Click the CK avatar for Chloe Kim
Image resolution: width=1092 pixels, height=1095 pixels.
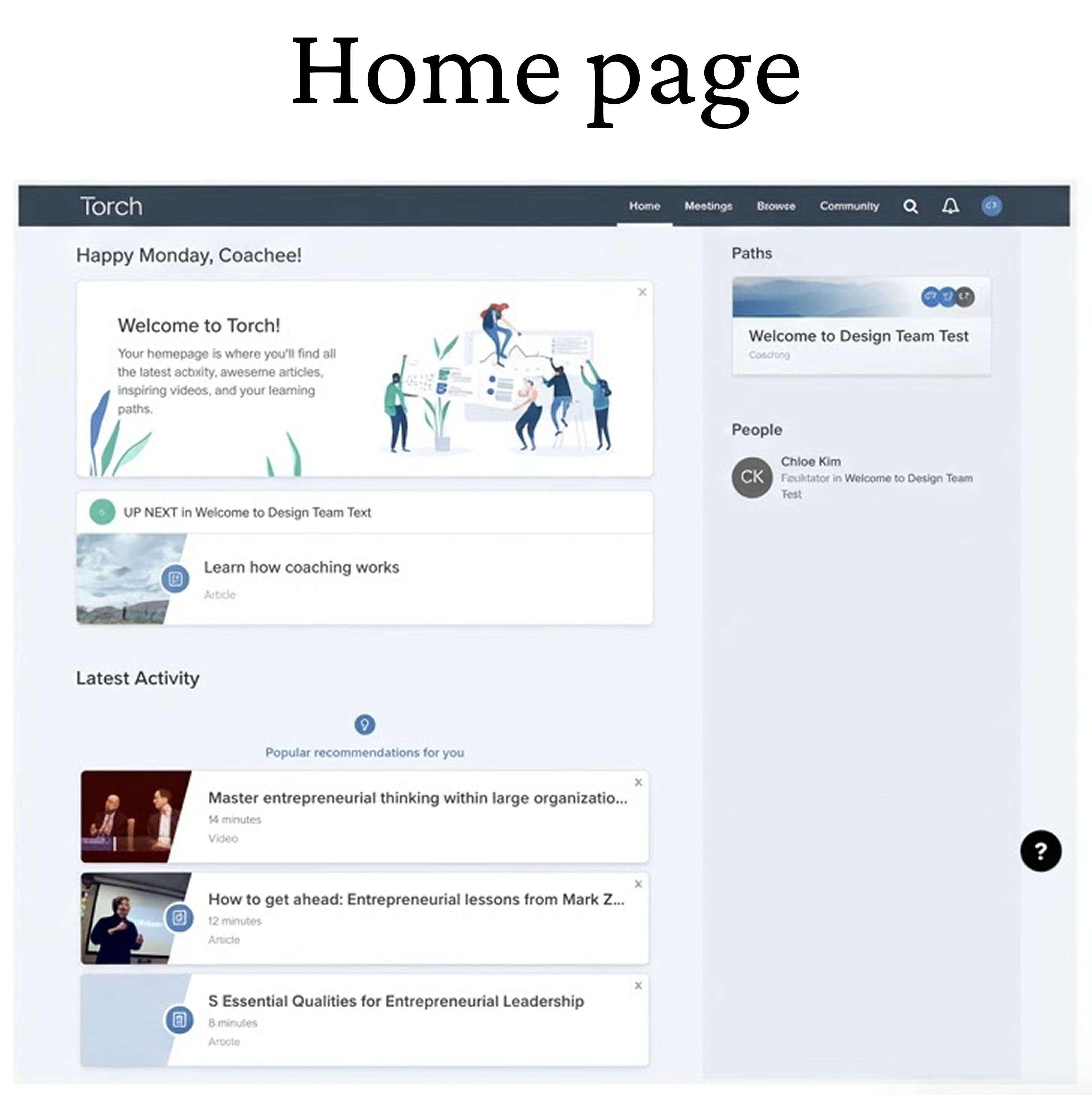tap(752, 477)
